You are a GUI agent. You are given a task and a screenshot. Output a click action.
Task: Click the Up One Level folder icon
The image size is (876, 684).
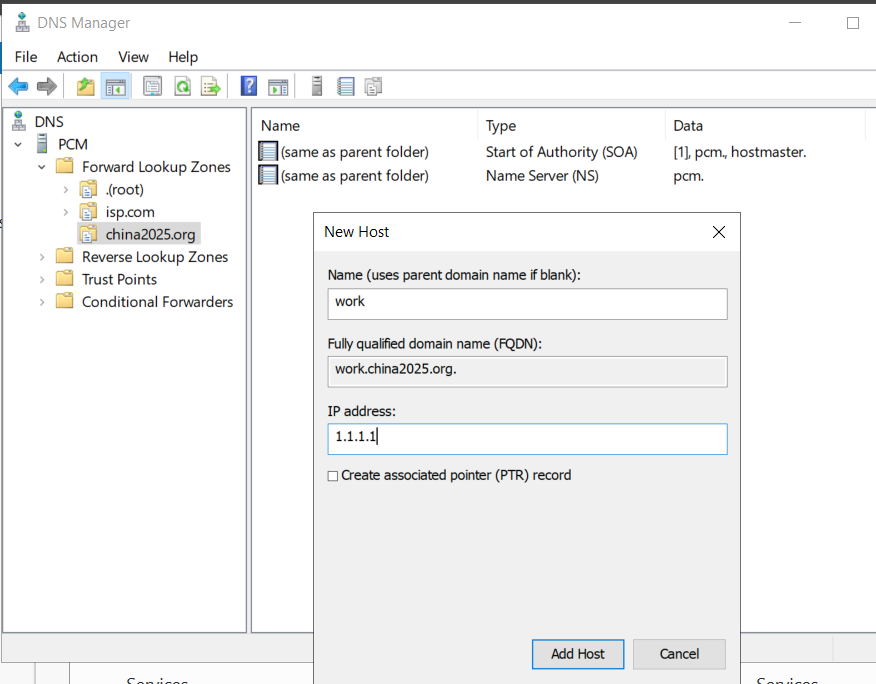(85, 87)
